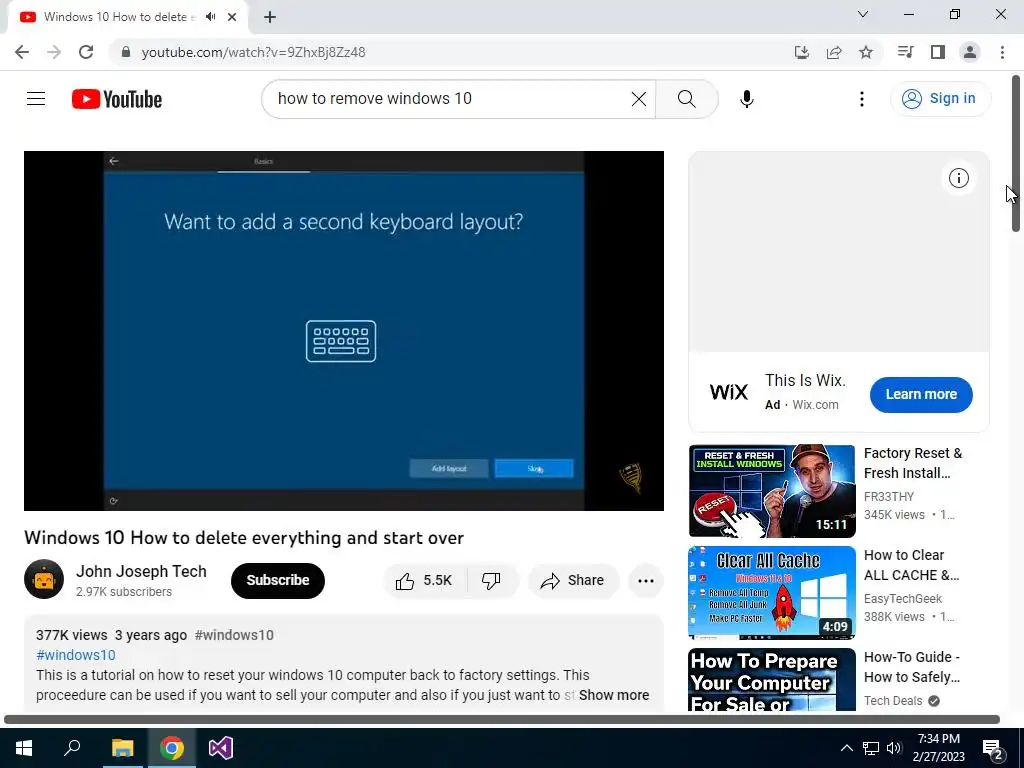Reload the page with refresh icon
This screenshot has width=1024, height=768.
[x=86, y=52]
